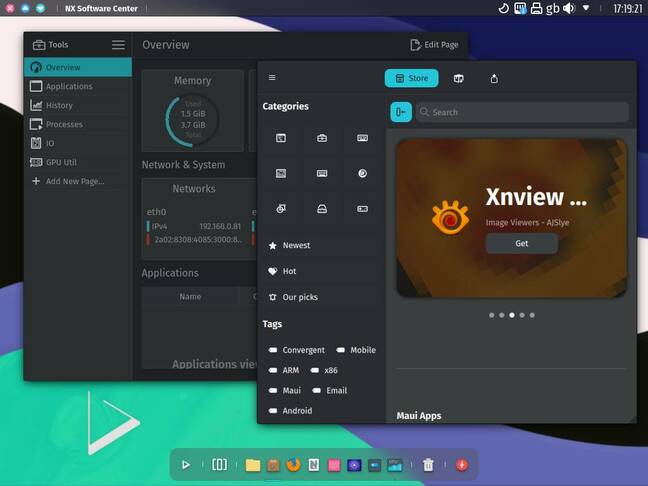Filter by the Email tag

(x=330, y=391)
